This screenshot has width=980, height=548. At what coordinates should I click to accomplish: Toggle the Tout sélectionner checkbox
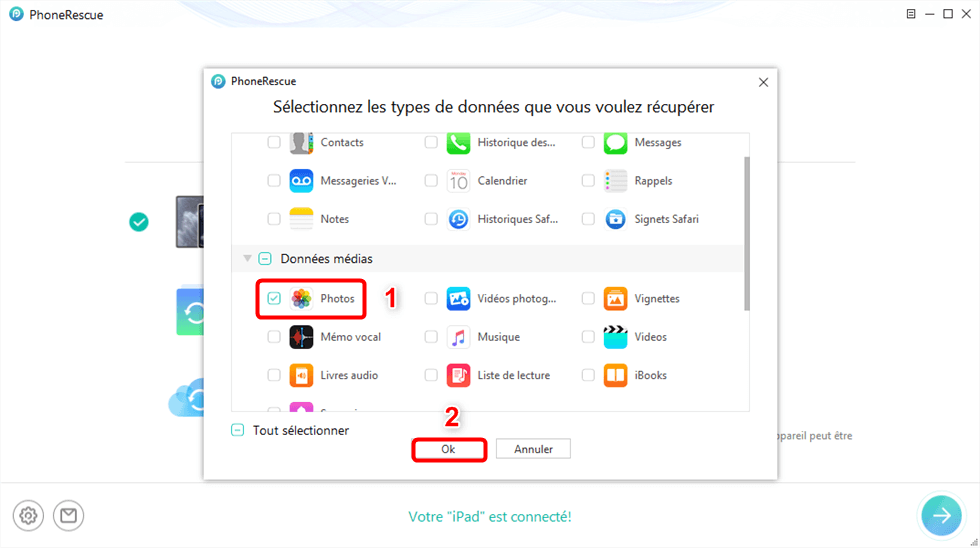[x=238, y=430]
